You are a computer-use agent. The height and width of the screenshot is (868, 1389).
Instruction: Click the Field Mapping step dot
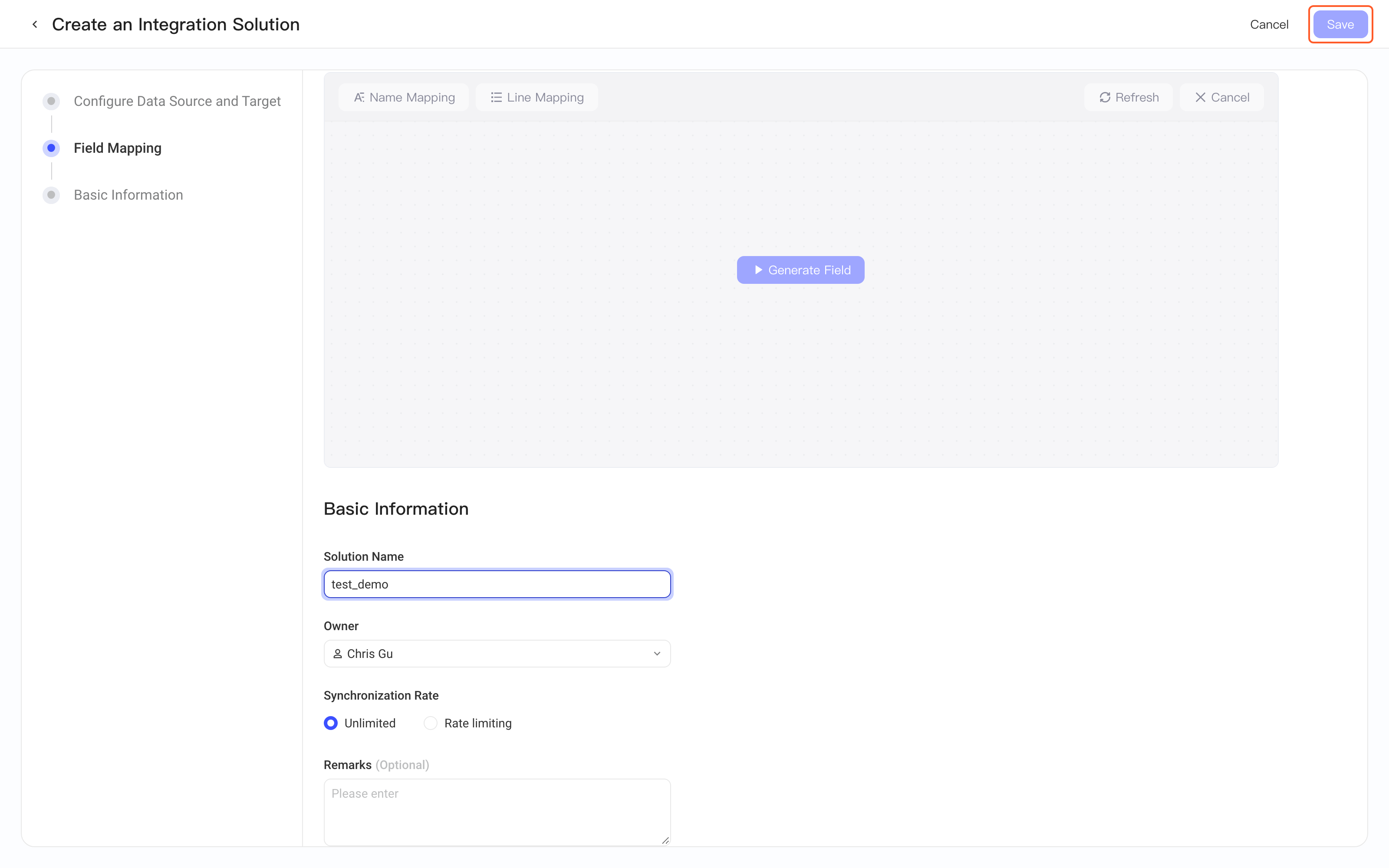51,148
